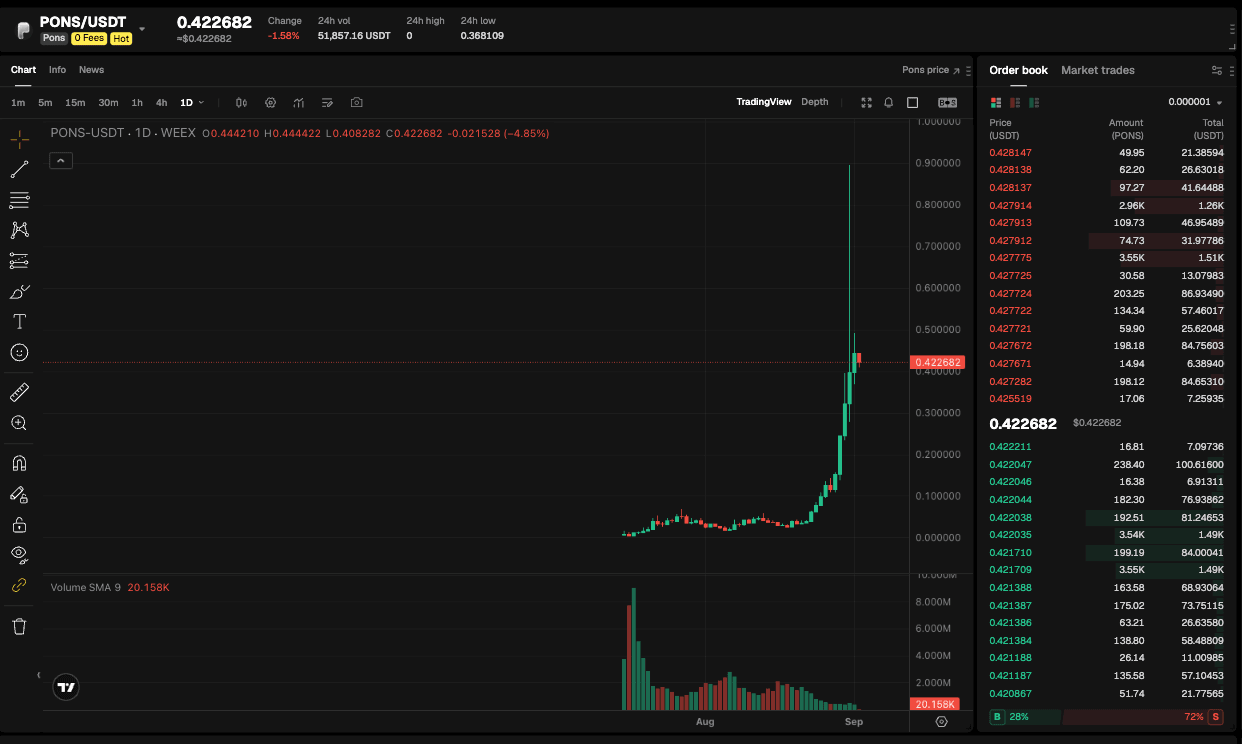Click the drawing edit toolbar icon
Viewport: 1242px width, 744px height.
pos(327,102)
